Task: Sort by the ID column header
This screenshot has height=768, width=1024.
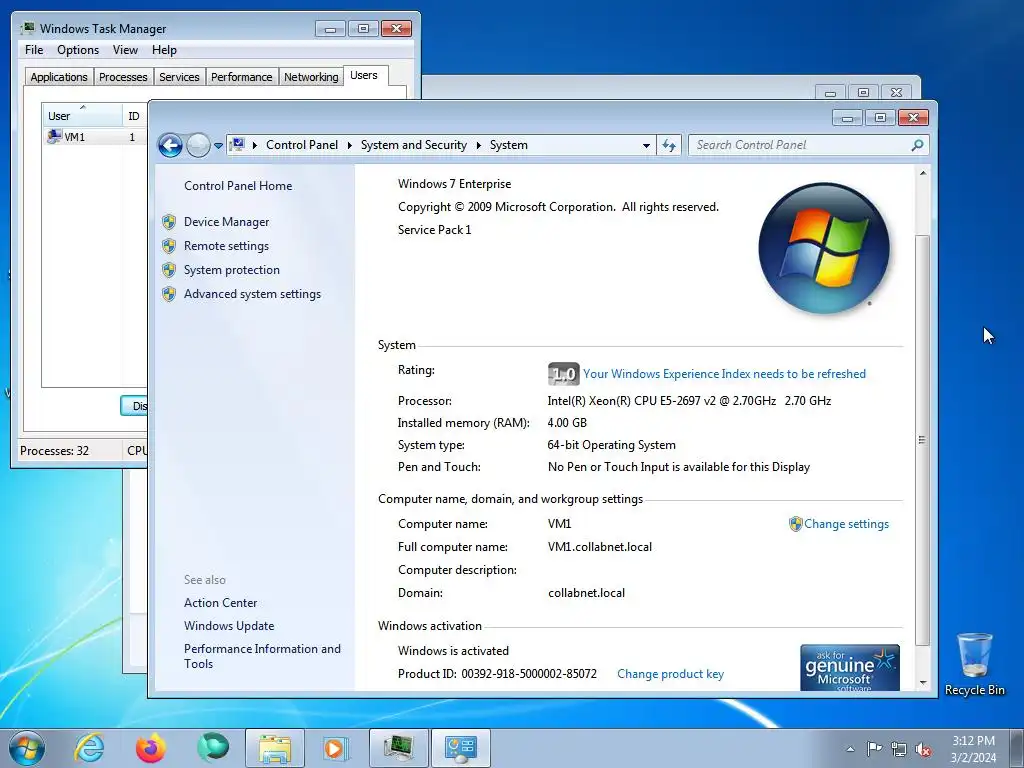Action: tap(135, 116)
